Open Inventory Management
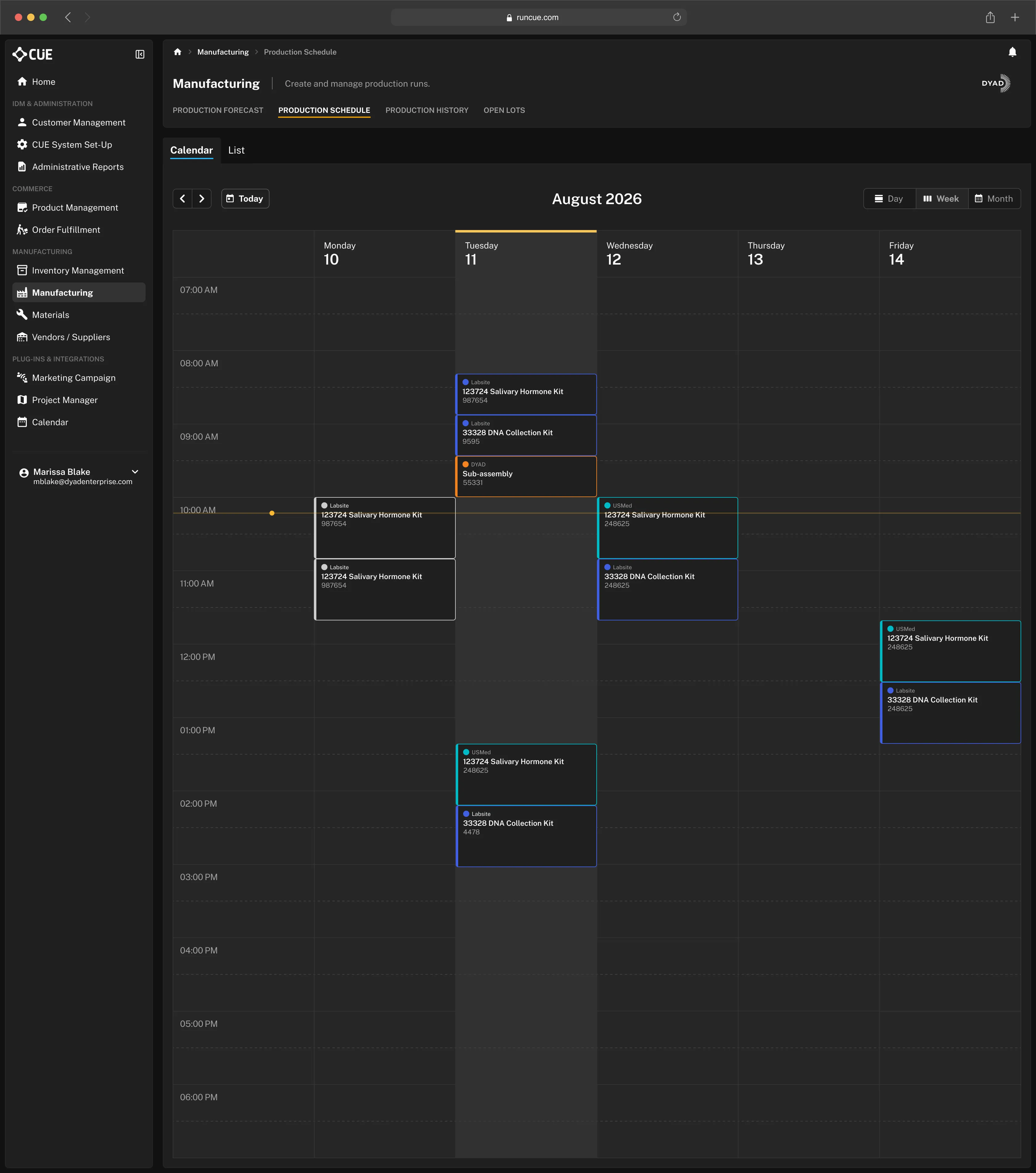Screen dimensions: 1036x1173 (79, 270)
